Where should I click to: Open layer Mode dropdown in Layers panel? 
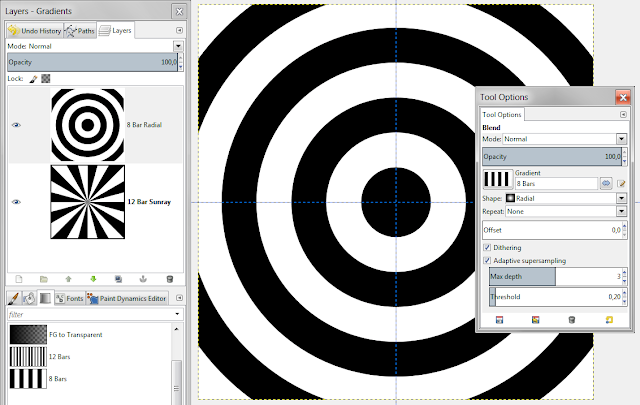point(178,46)
